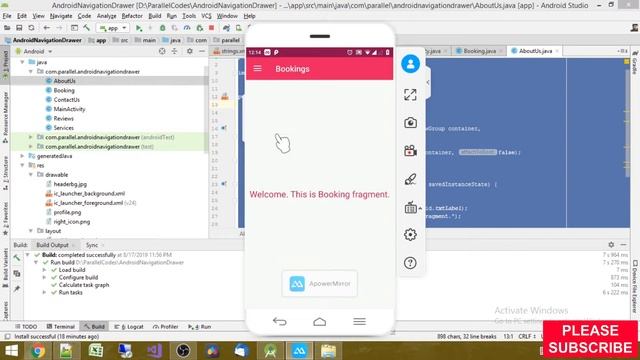Open the hamburger menu in Bookings app
640x360 pixels.
[x=258, y=69]
